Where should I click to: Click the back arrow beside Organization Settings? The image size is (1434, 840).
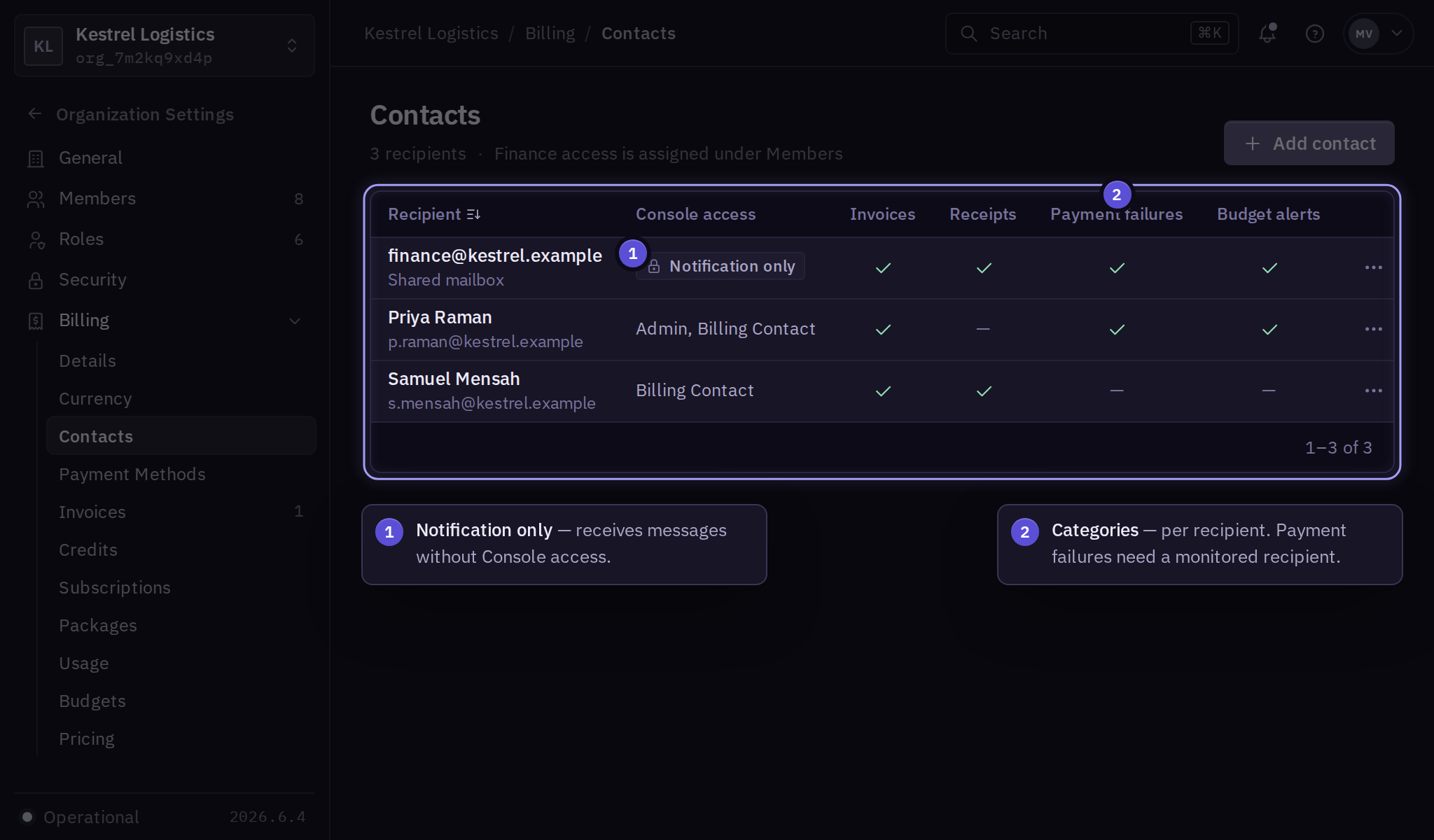[35, 114]
